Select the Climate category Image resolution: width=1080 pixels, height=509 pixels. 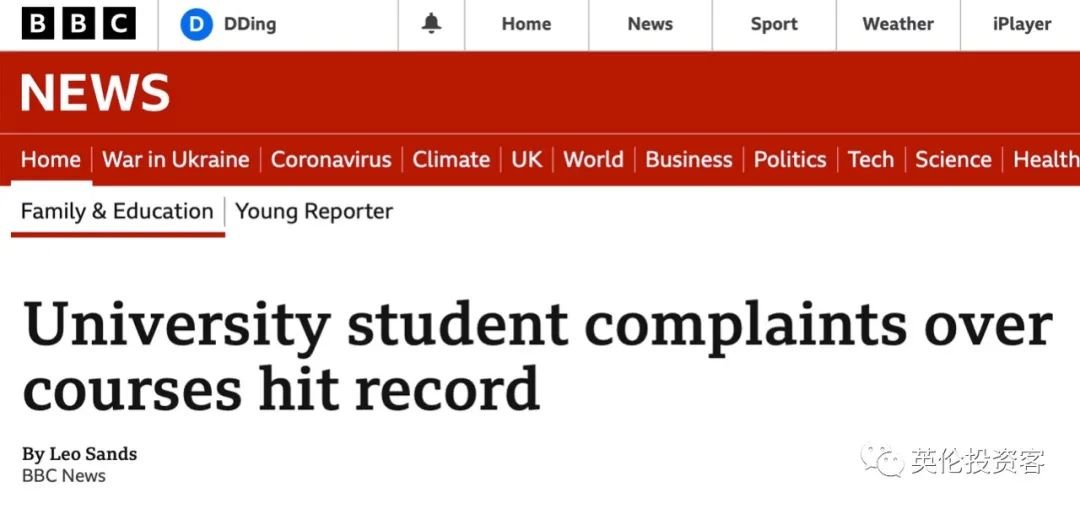(451, 160)
